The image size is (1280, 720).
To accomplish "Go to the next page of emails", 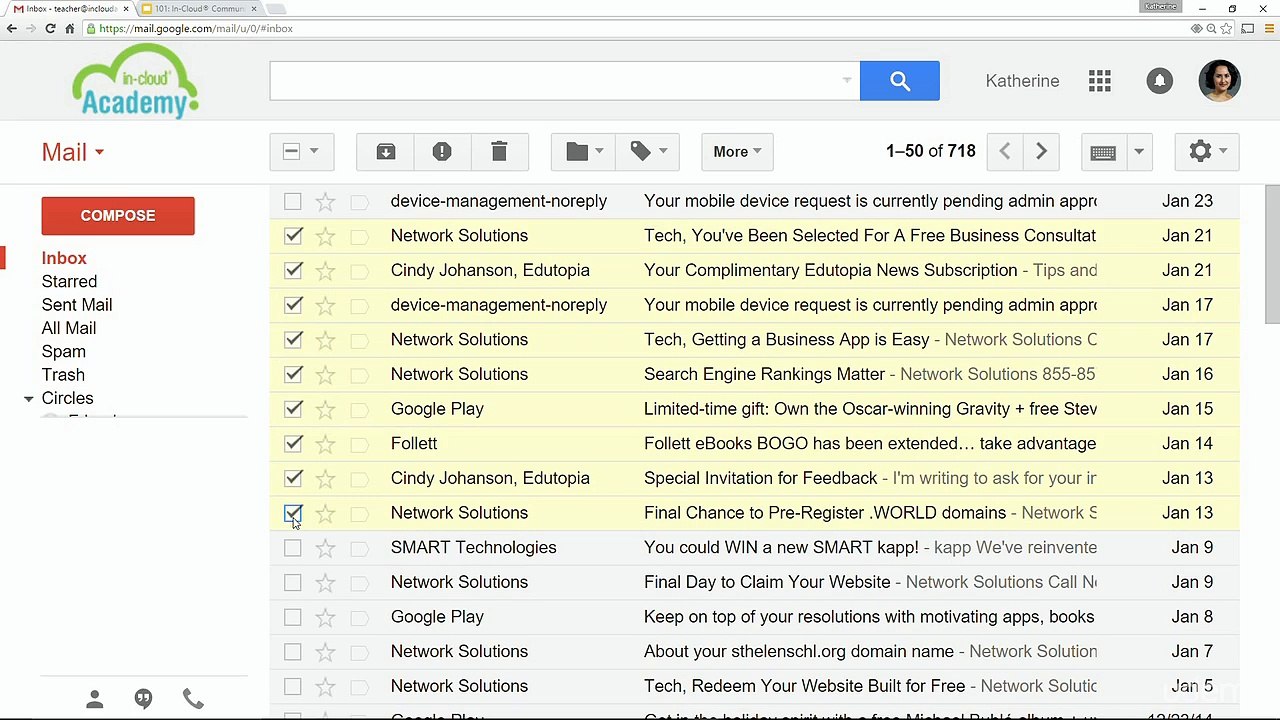I will pyautogui.click(x=1041, y=152).
